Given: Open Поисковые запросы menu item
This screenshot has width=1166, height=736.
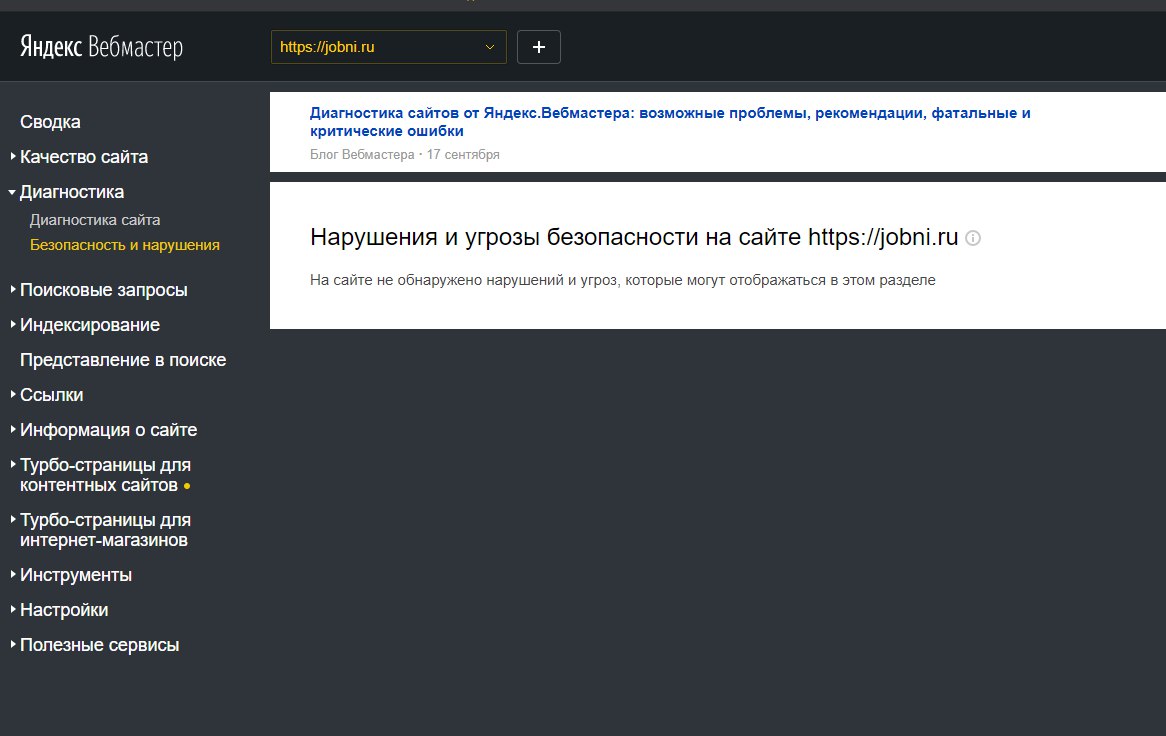Looking at the screenshot, I should pos(103,290).
